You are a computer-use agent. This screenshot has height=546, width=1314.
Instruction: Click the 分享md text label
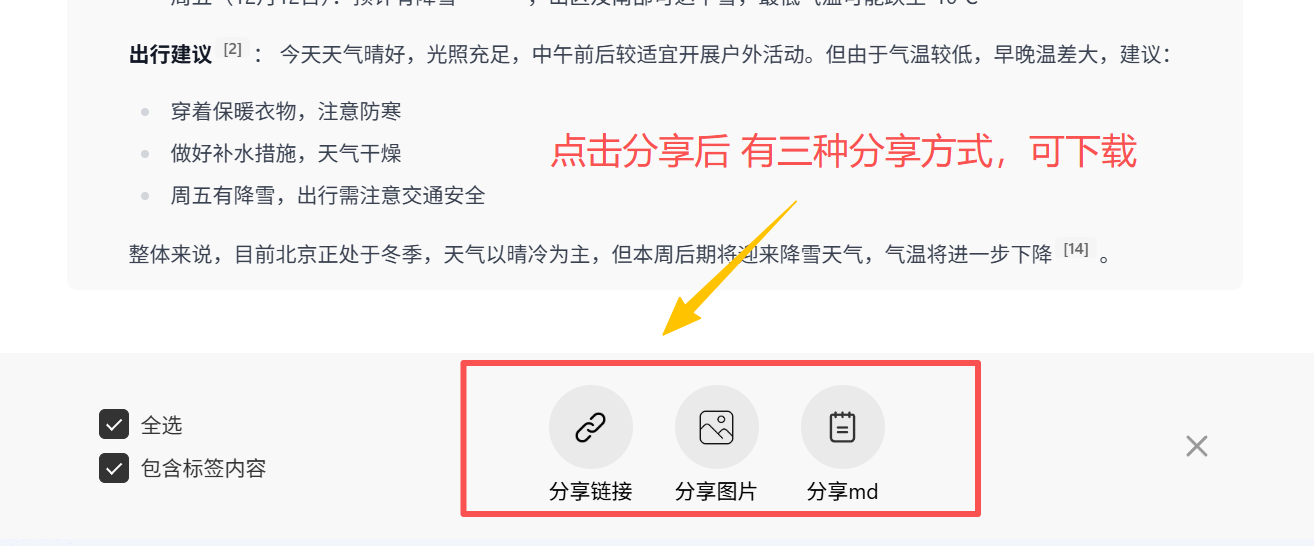842,491
